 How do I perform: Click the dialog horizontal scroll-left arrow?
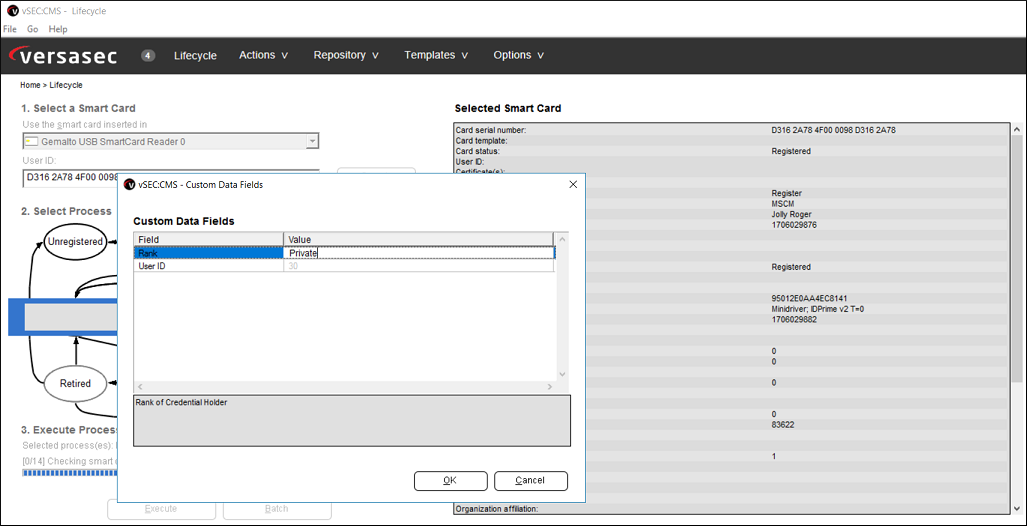pos(140,387)
